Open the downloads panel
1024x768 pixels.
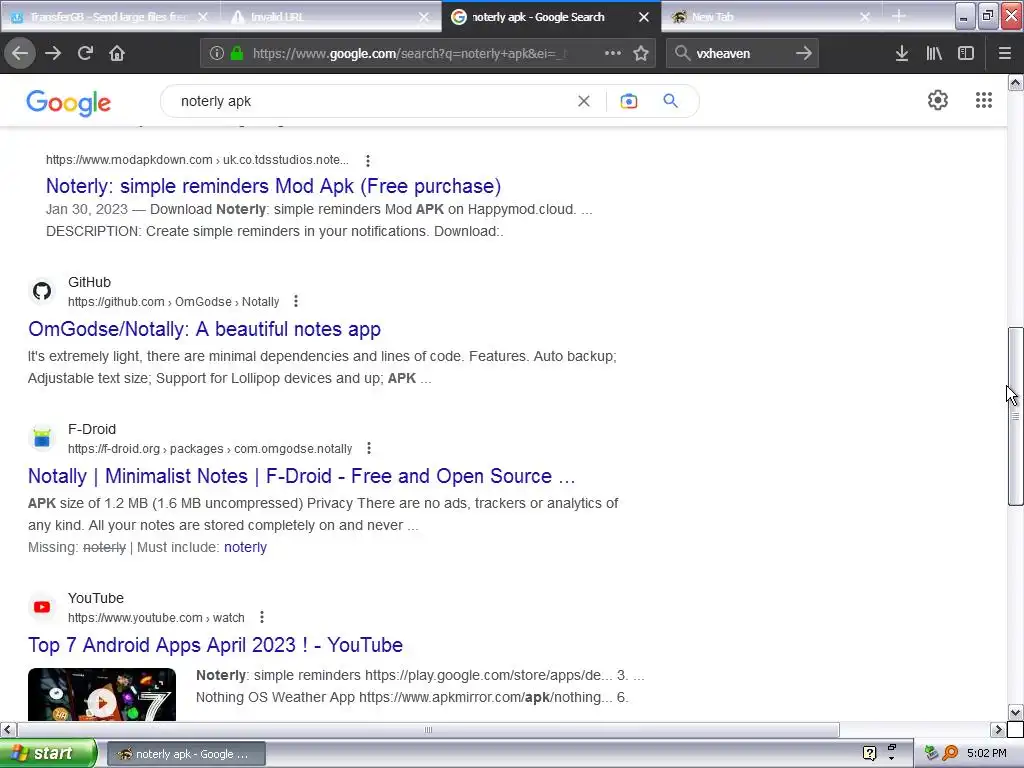click(902, 53)
